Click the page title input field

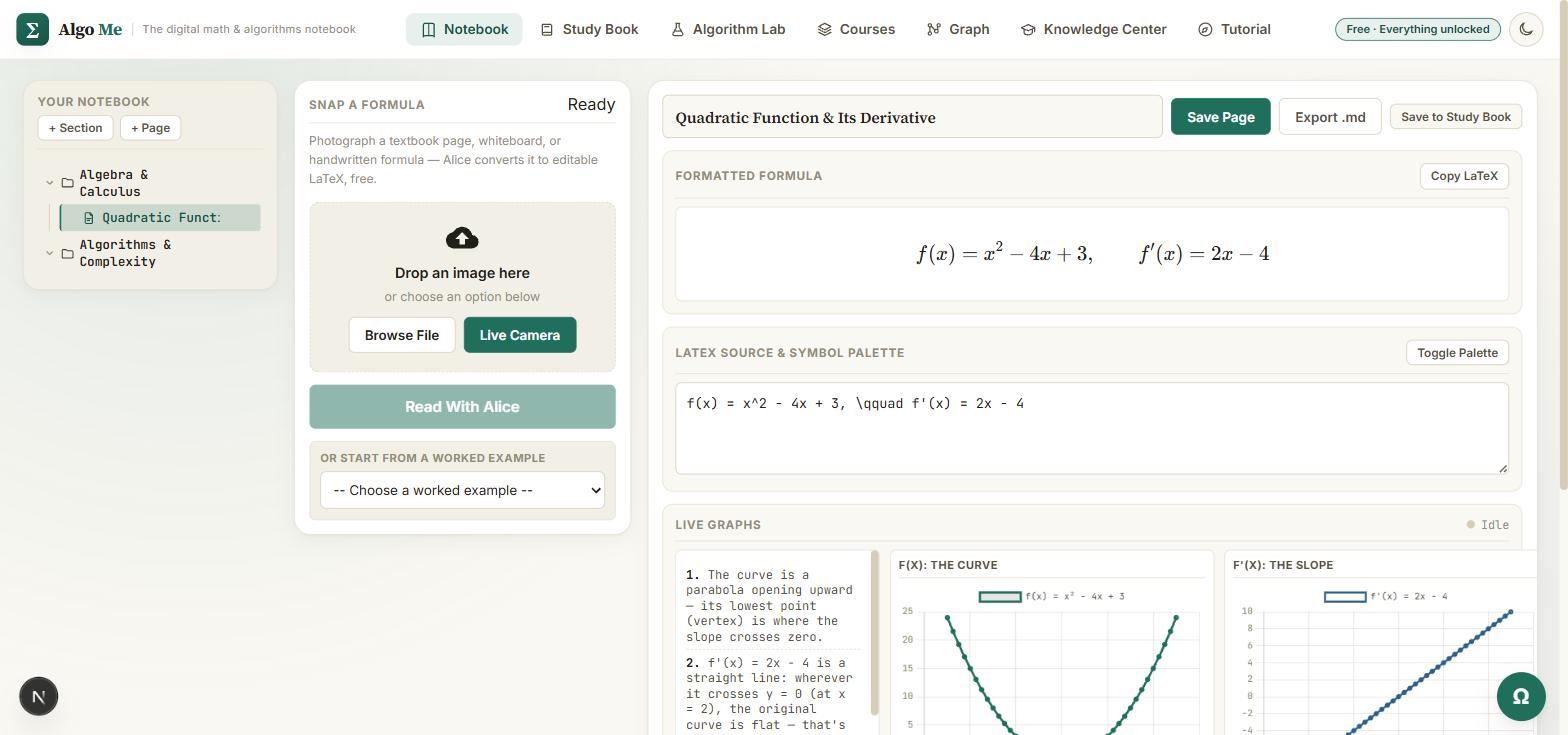pos(912,117)
